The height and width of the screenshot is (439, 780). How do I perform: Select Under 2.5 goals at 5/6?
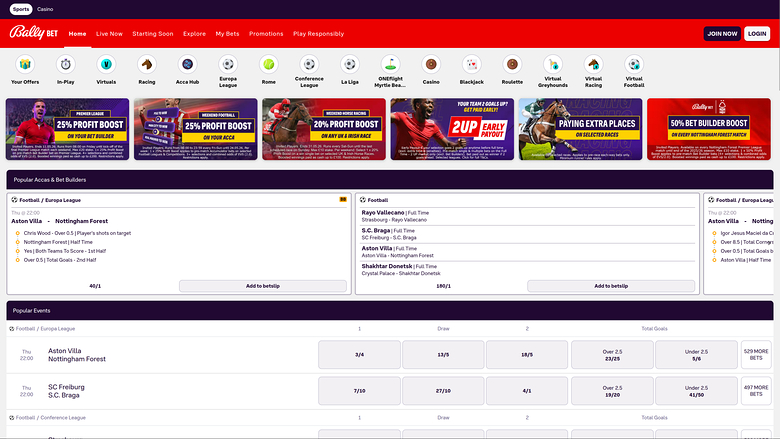[696, 354]
